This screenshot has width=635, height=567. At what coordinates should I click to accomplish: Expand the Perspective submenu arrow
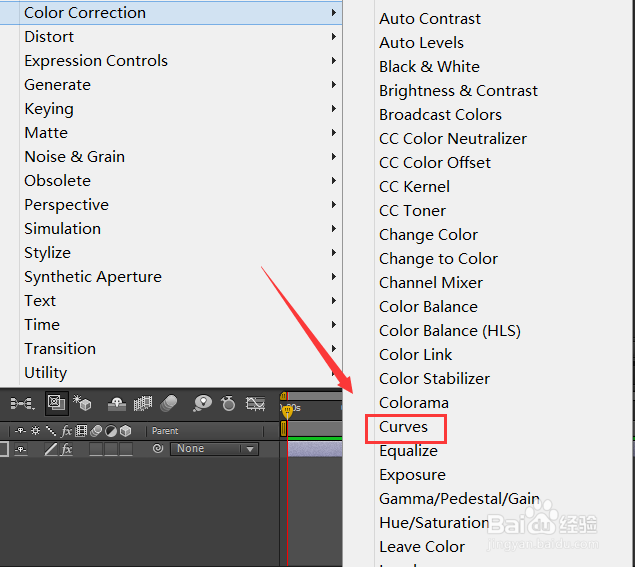334,204
